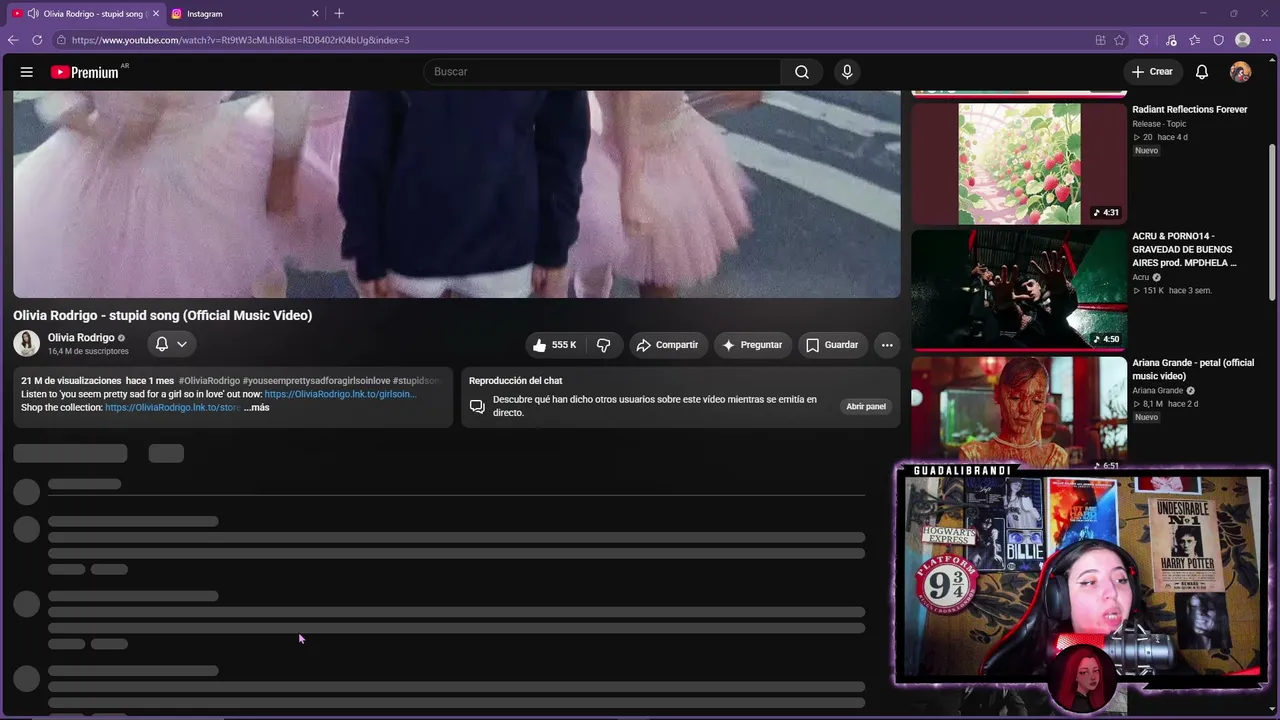Select the Olivia Rodrigo stupid song tab
1280x720 pixels.
(x=85, y=14)
